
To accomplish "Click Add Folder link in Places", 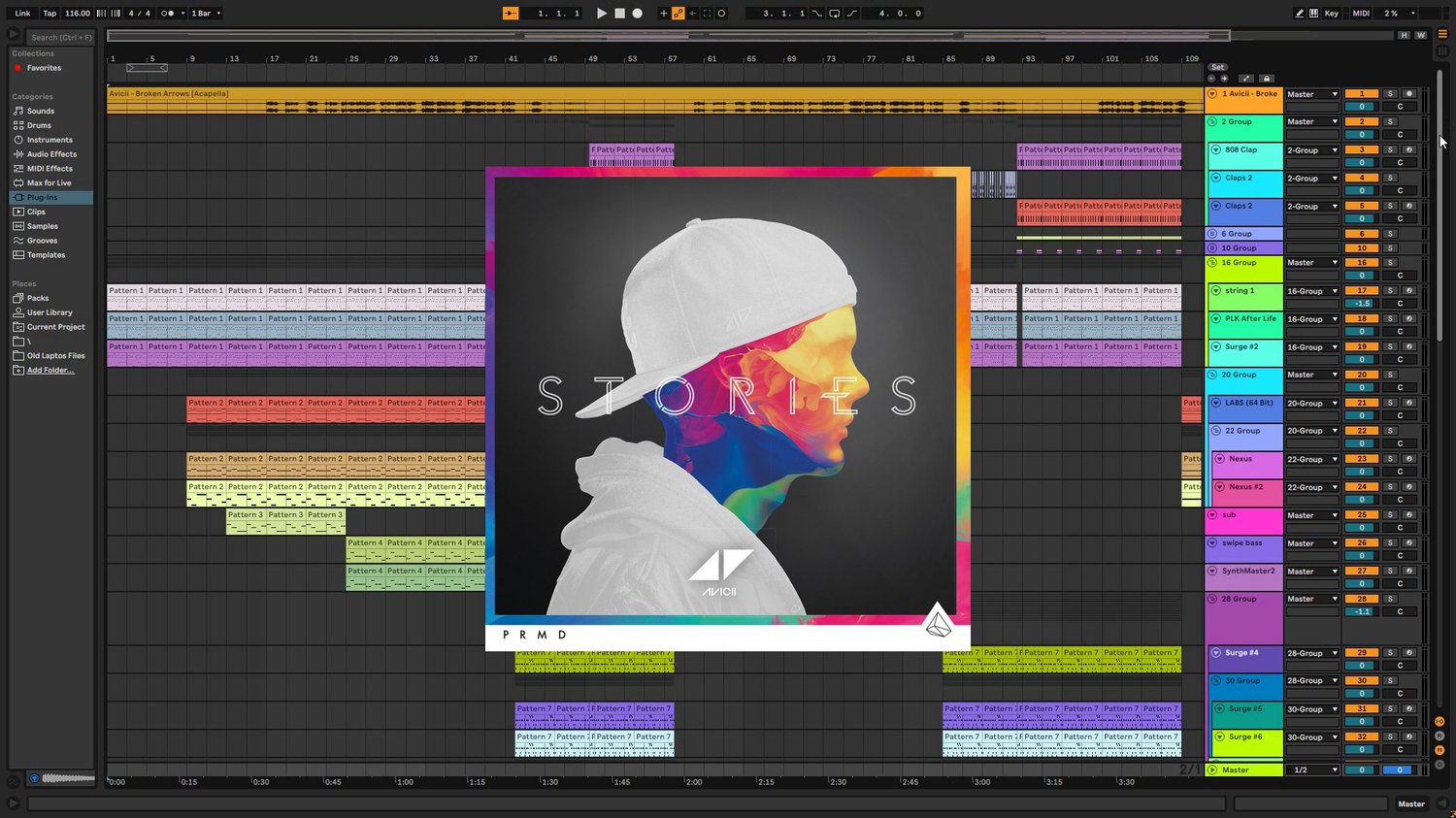I will point(50,371).
